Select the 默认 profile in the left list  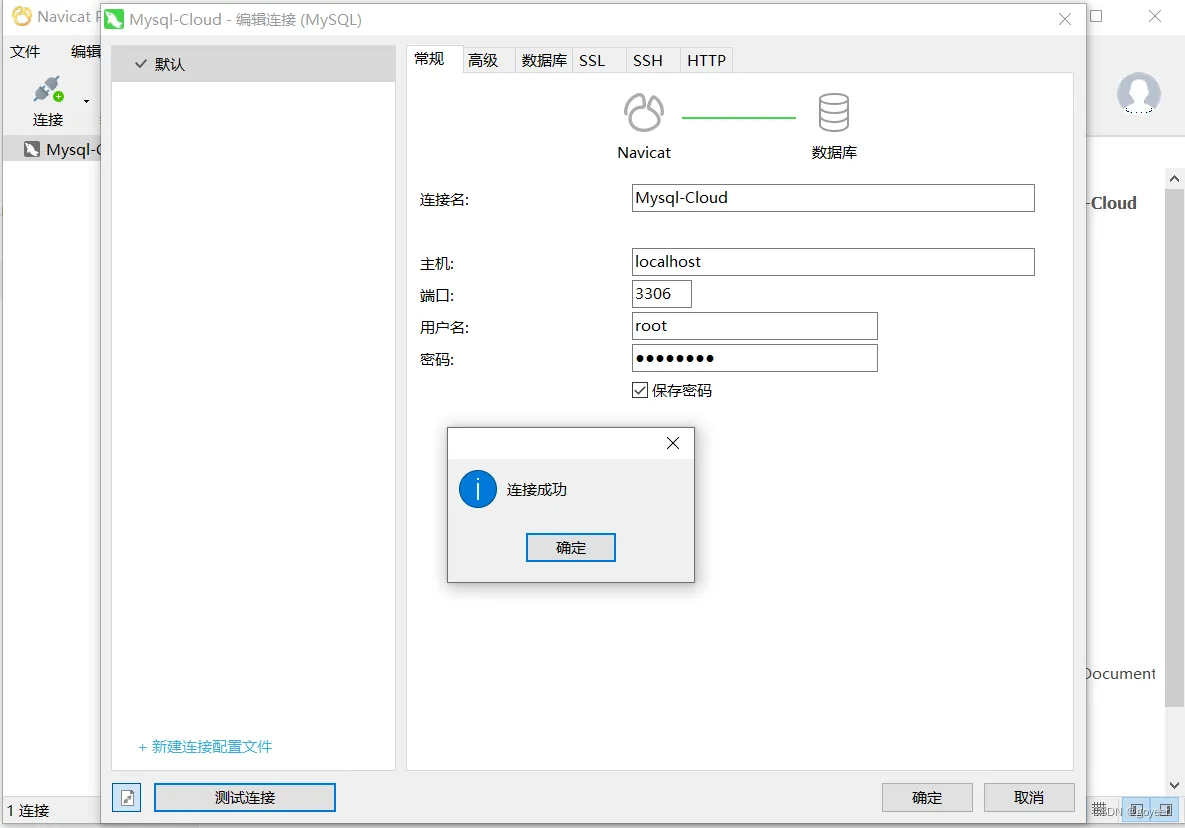click(253, 64)
